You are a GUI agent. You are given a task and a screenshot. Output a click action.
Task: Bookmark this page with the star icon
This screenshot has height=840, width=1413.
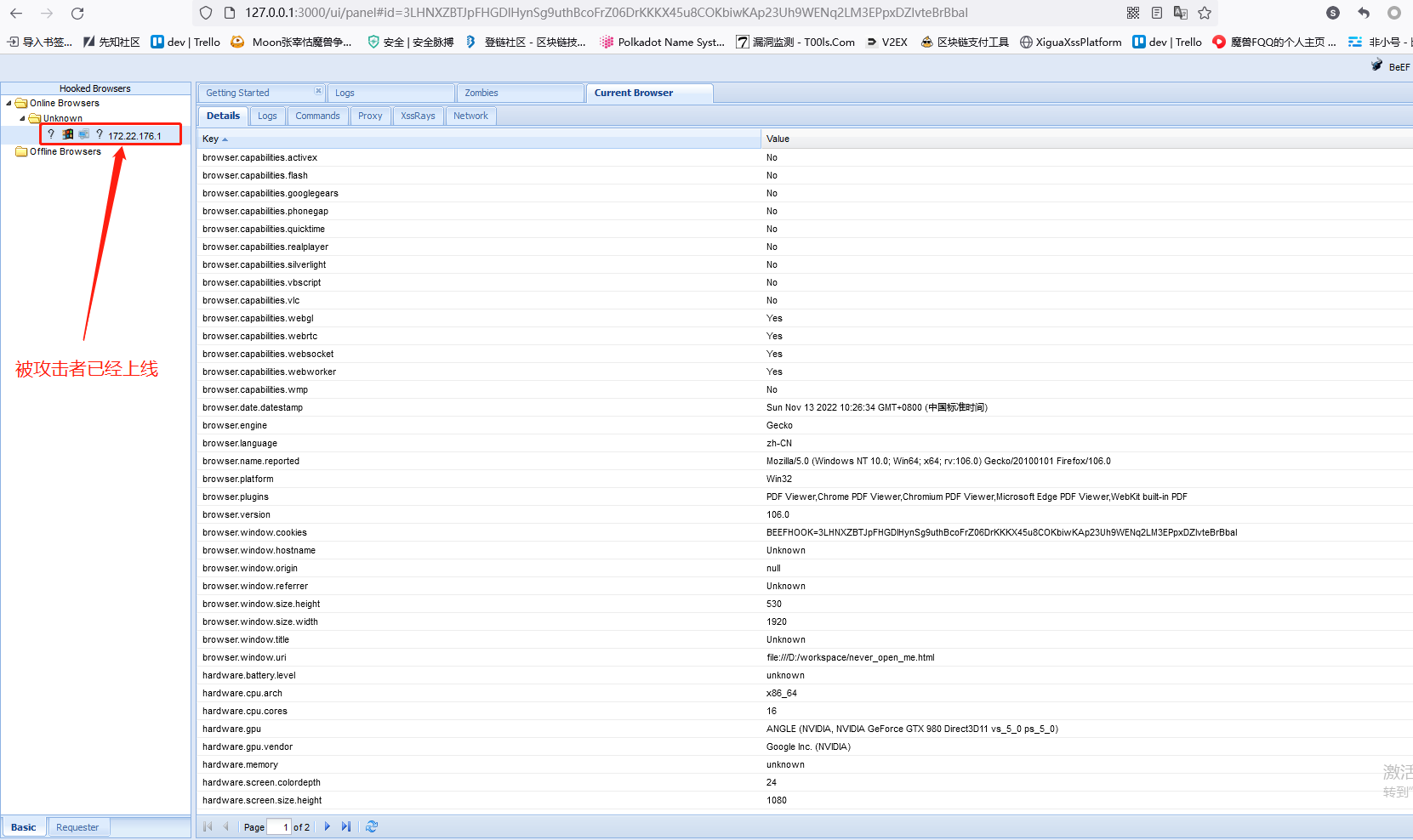[x=1205, y=13]
